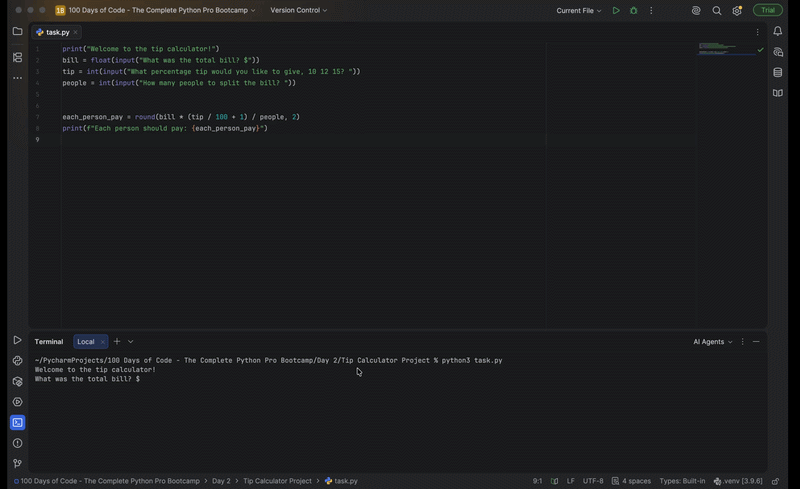Click the AI Assistant spiral icon in toolbar
The image size is (800, 489).
696,10
